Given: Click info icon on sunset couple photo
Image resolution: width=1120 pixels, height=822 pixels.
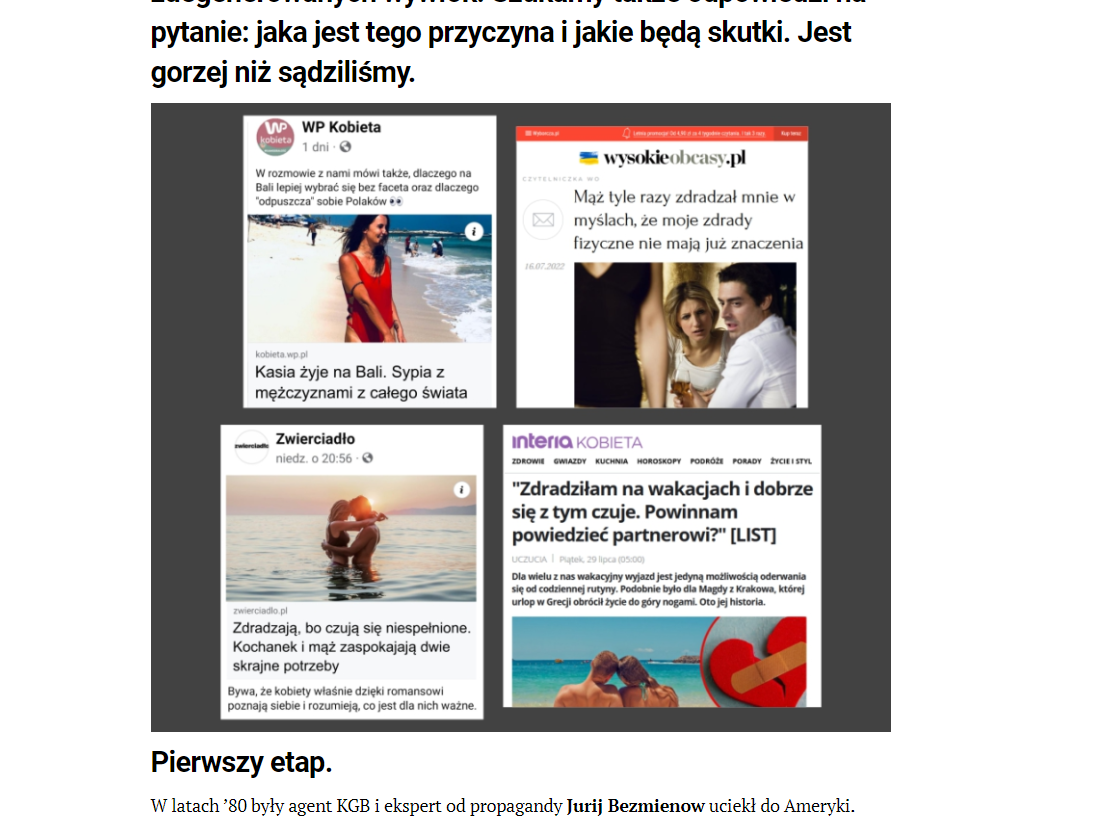Looking at the screenshot, I should [461, 489].
